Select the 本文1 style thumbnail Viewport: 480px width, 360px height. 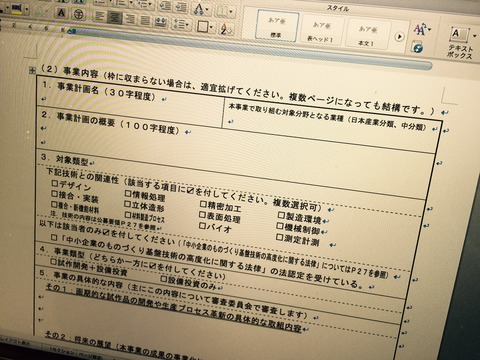[x=367, y=35]
